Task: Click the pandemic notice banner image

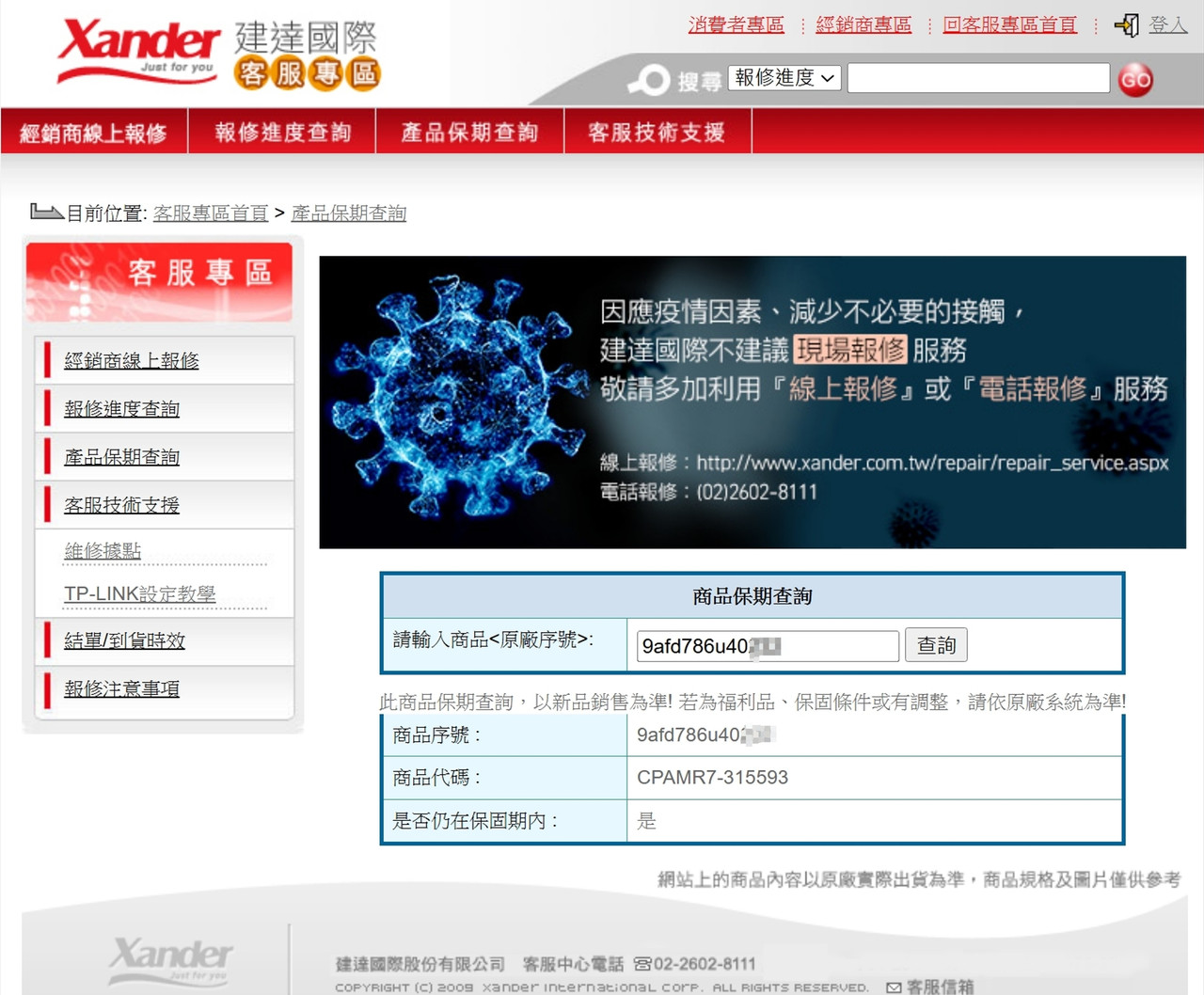Action: pyautogui.click(x=752, y=402)
